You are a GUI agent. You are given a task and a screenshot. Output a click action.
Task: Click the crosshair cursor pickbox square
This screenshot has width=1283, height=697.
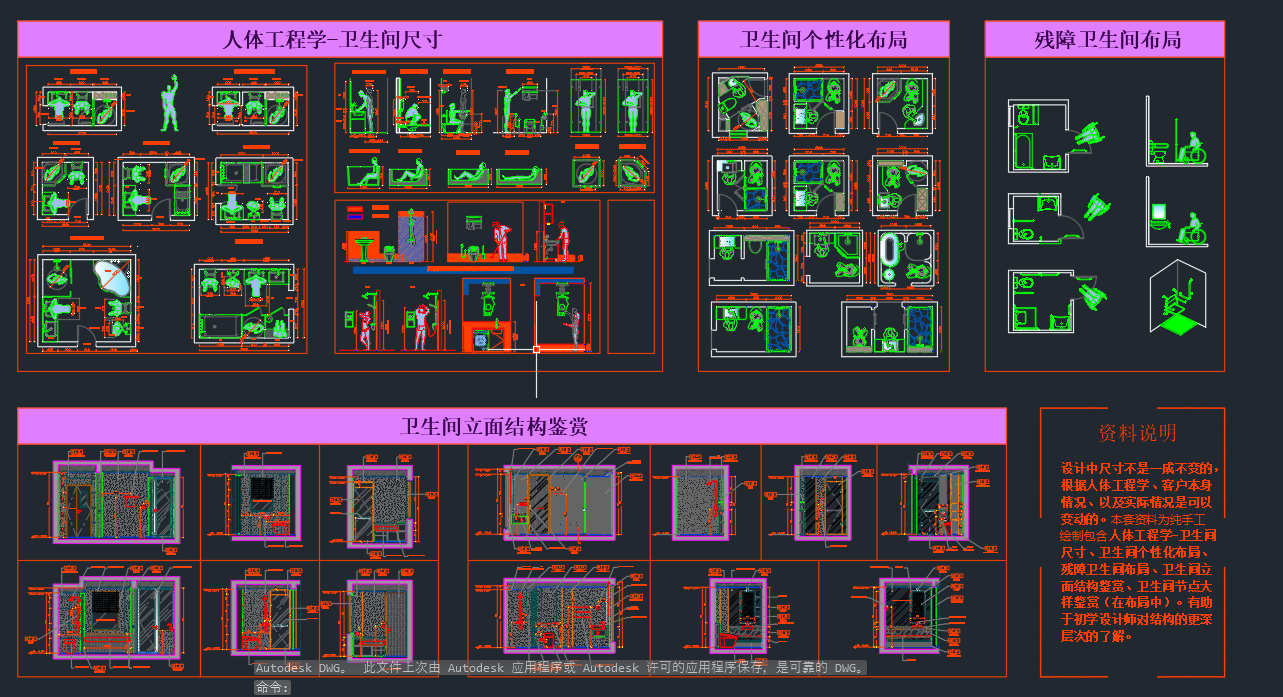(x=537, y=350)
